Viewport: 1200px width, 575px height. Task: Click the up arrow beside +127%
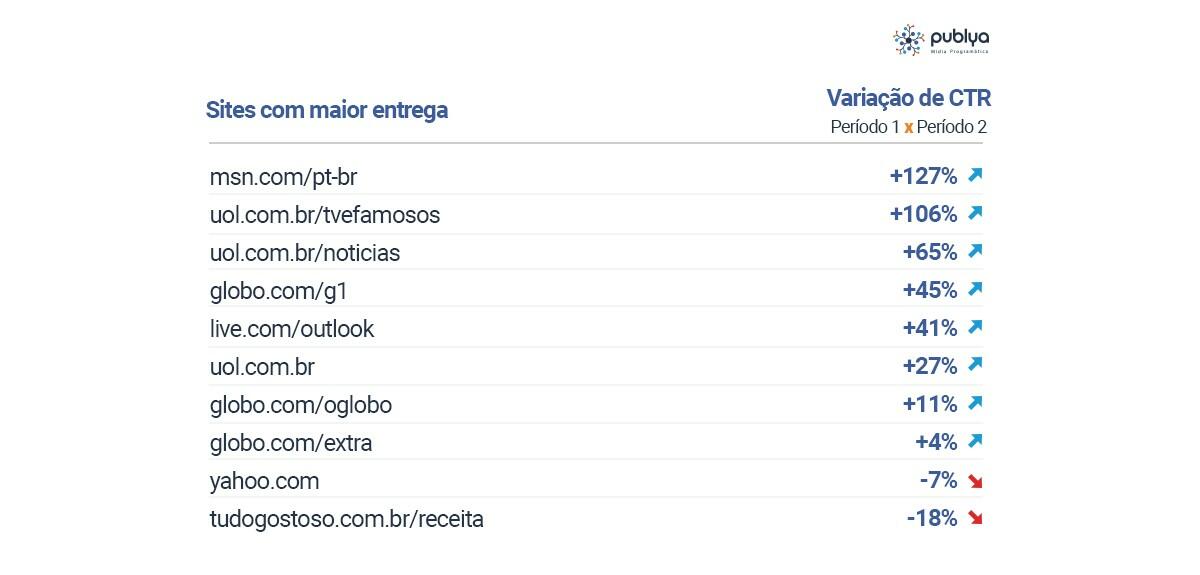(976, 175)
